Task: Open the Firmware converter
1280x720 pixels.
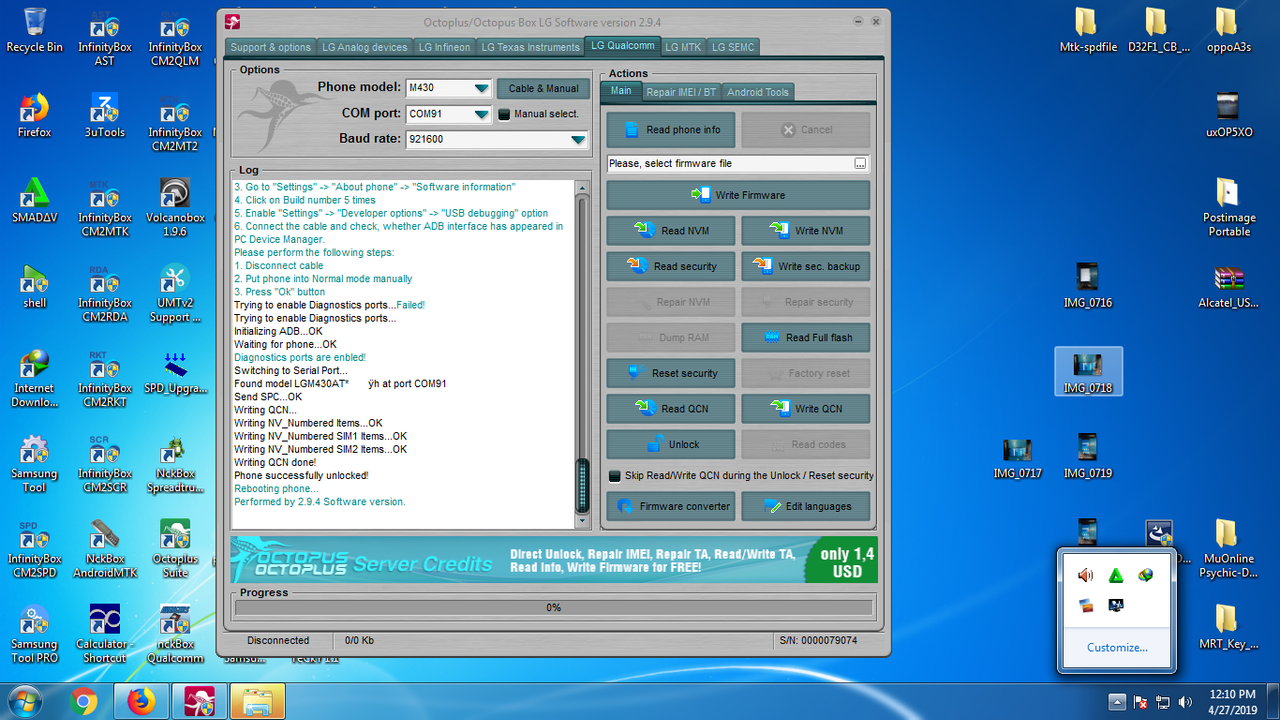Action: click(x=671, y=506)
